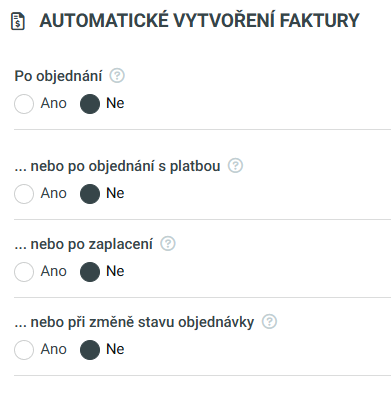Select Ano radio circle under Po objednání
Image resolution: width=391 pixels, height=396 pixels.
pos(24,104)
